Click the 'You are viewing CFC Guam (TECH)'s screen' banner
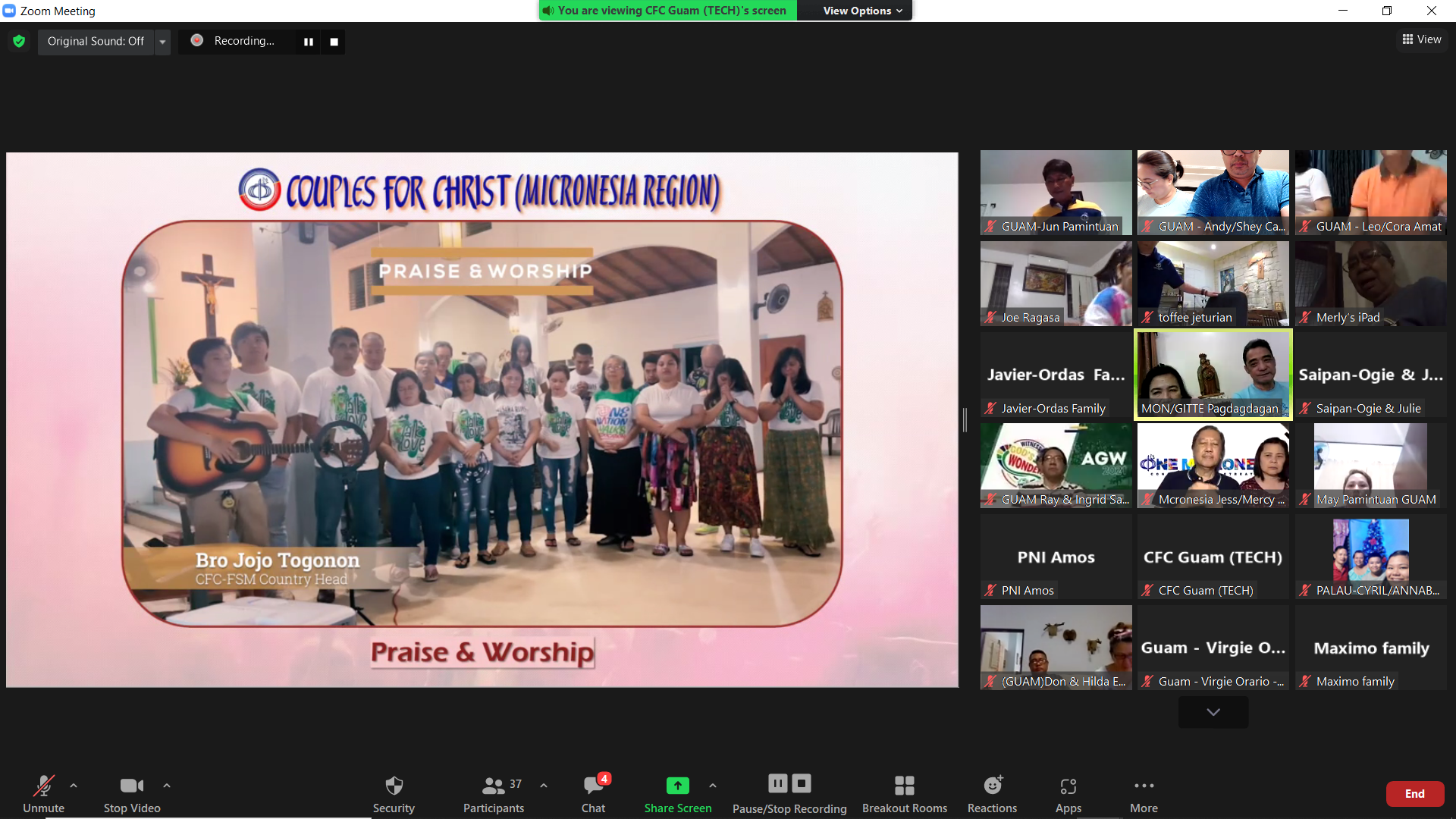Viewport: 1456px width, 819px height. click(668, 11)
